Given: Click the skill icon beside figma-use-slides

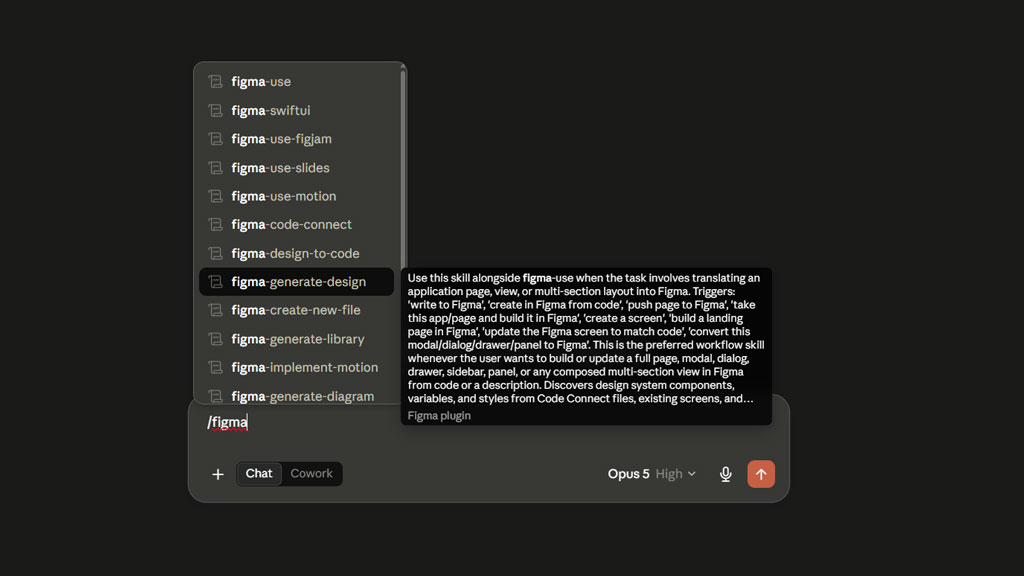Looking at the screenshot, I should [216, 168].
